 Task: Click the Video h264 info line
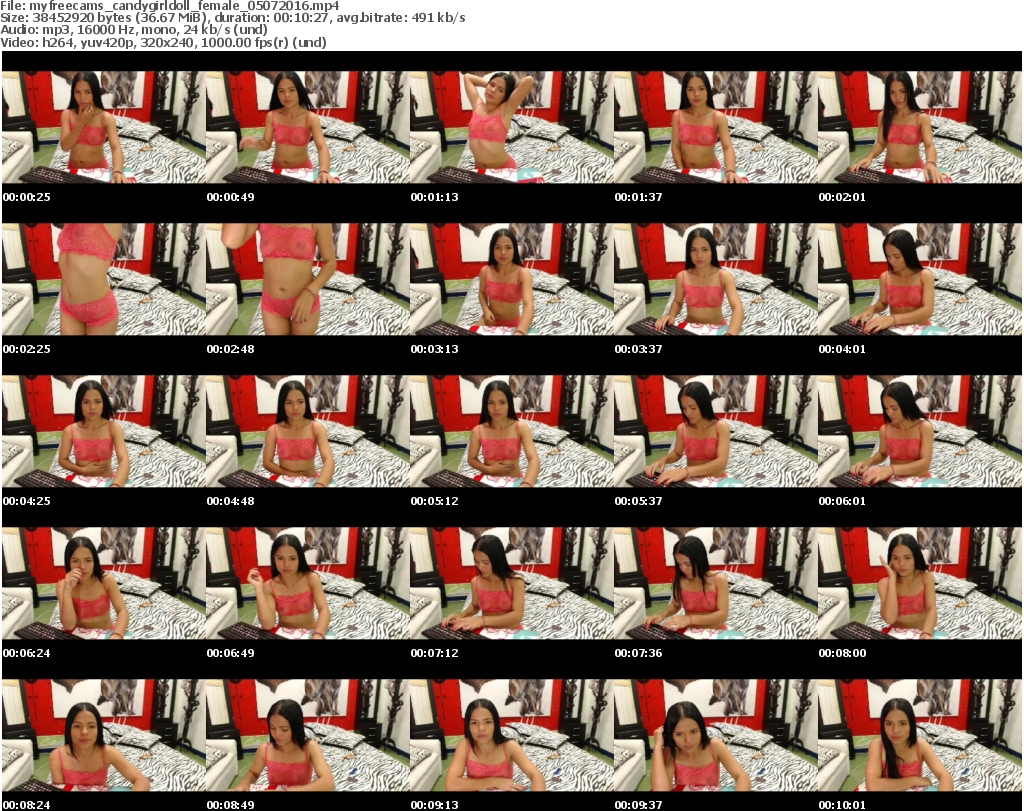pyautogui.click(x=163, y=42)
